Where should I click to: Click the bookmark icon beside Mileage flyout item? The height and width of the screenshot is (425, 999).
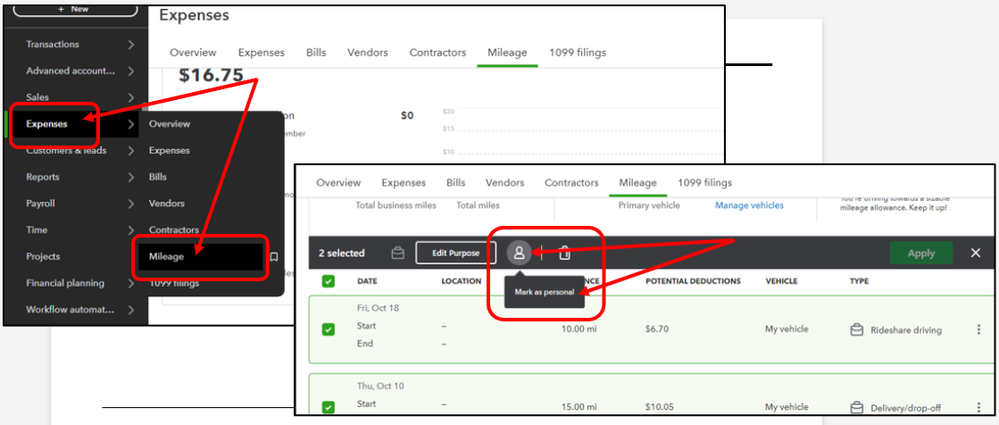(274, 257)
